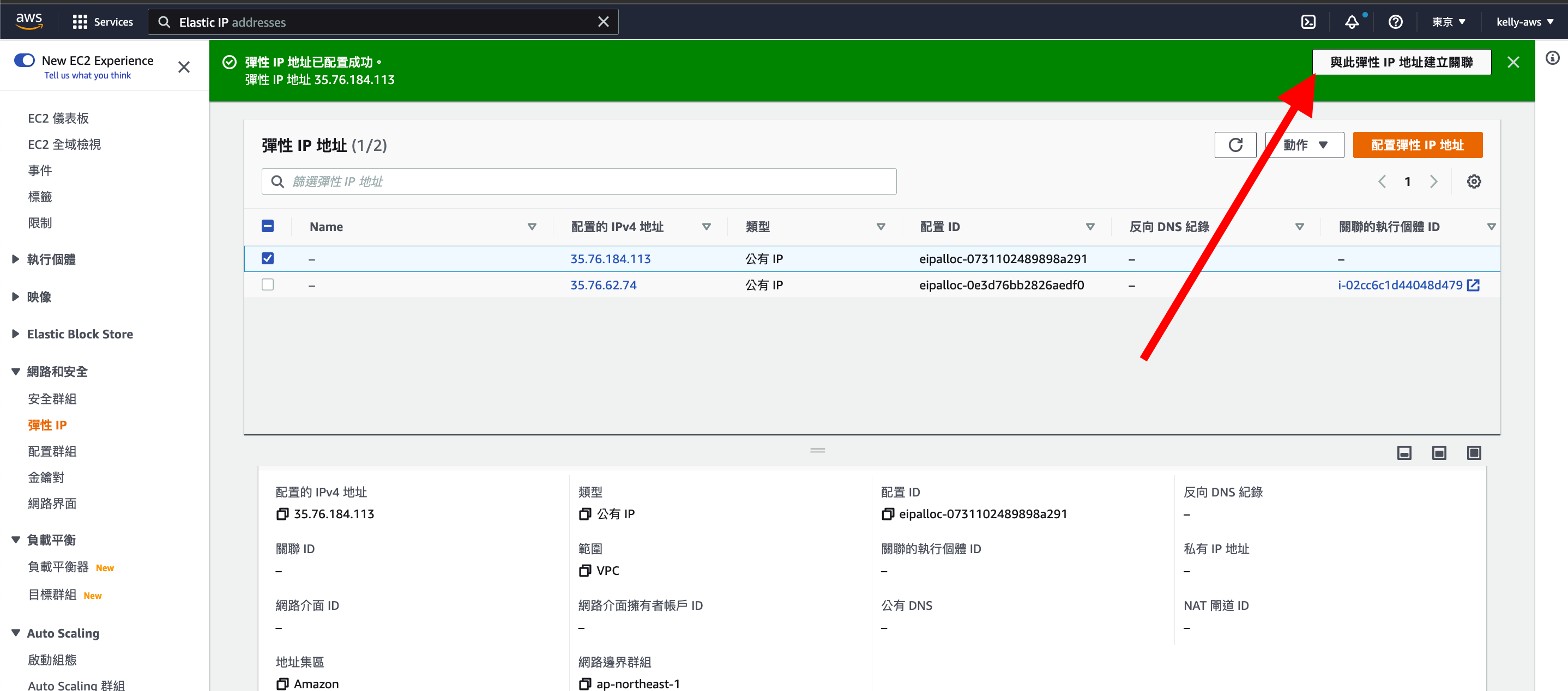
Task: Set details panel to half-height layout
Action: [x=1438, y=452]
